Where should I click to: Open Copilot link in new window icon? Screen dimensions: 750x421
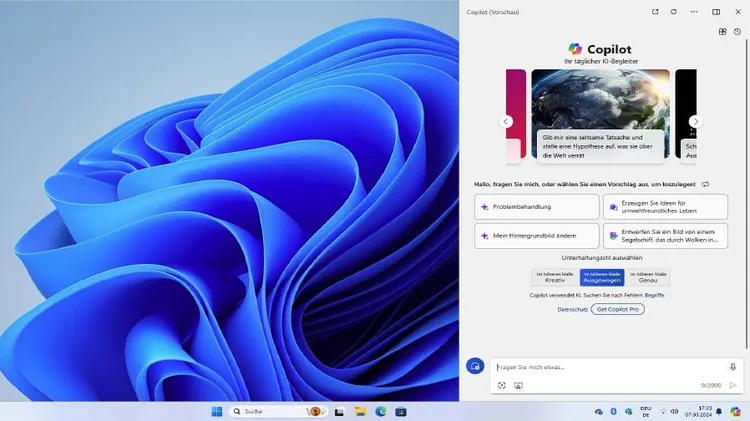point(655,11)
